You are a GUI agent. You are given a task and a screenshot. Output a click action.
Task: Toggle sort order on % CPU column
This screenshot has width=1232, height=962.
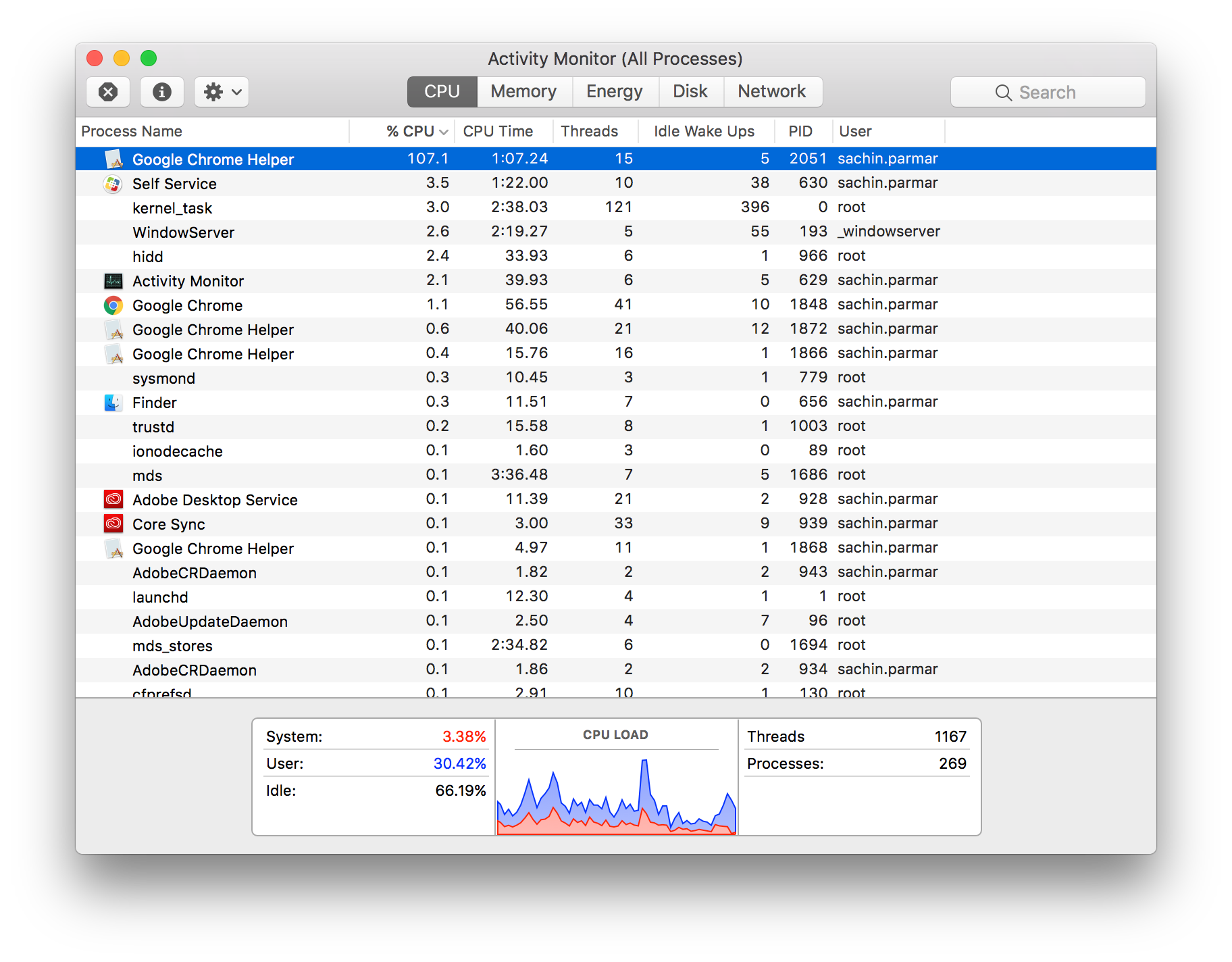point(402,131)
